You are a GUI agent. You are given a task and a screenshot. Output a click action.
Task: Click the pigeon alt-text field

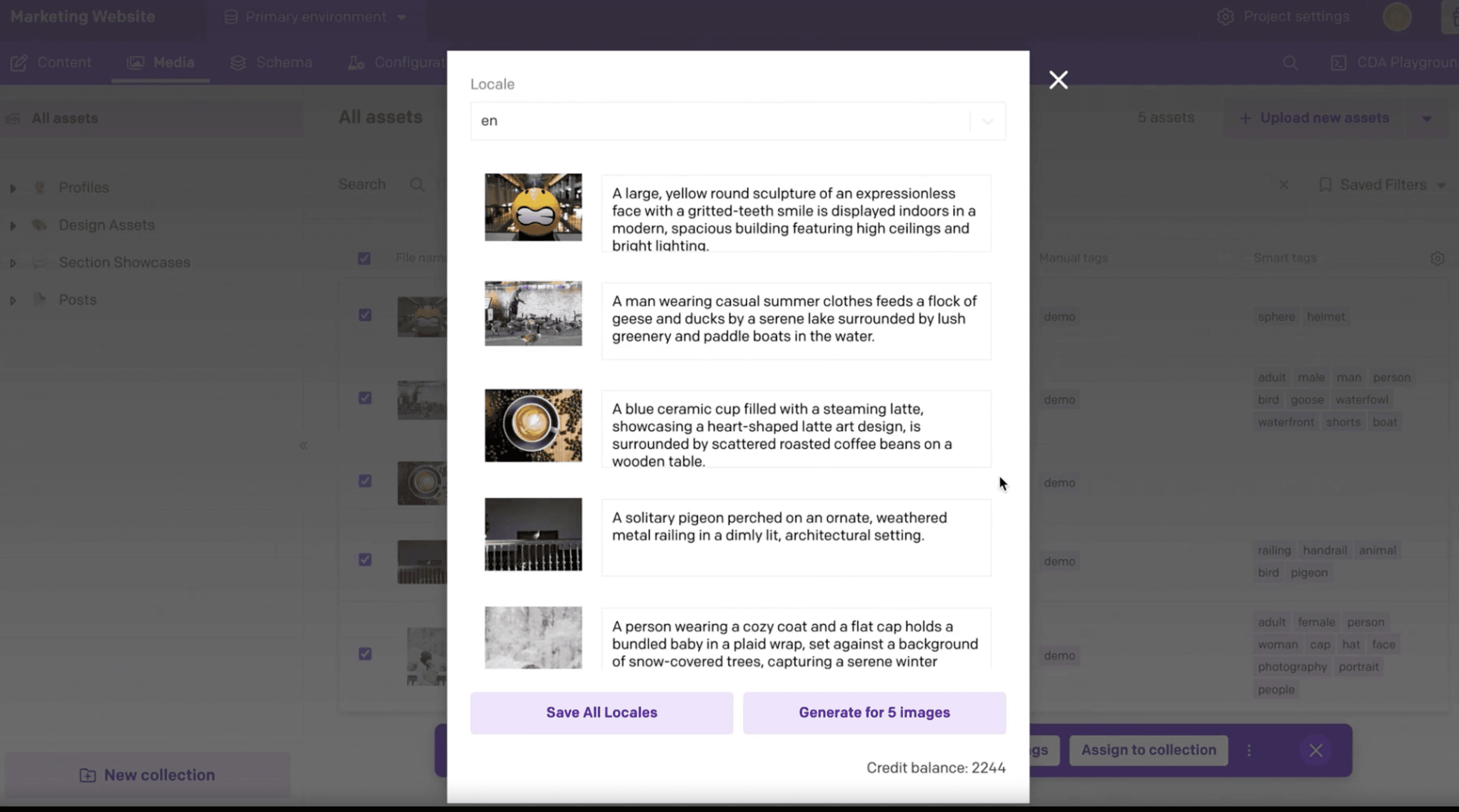[796, 537]
